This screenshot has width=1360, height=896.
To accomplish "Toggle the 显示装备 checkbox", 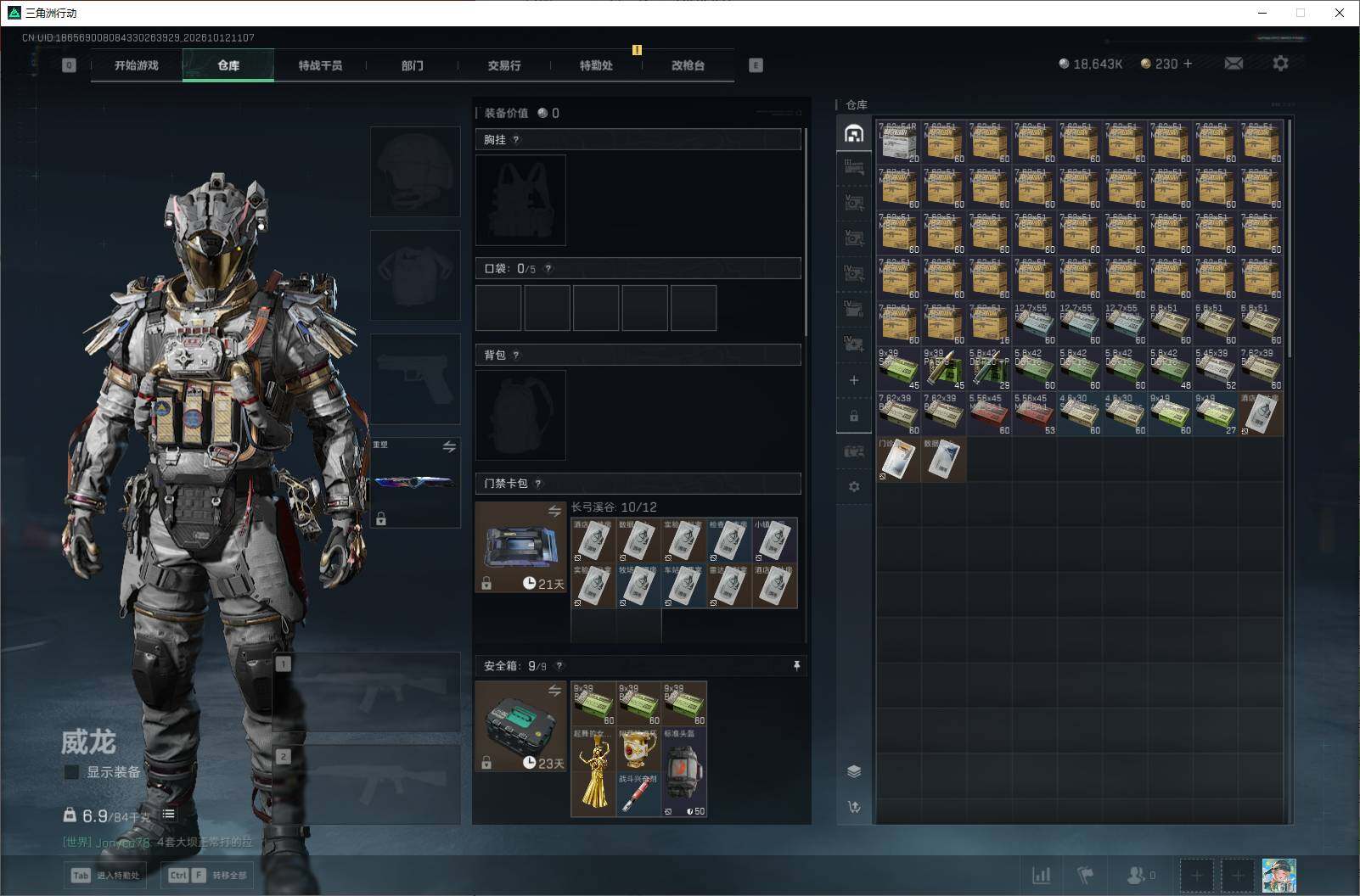I will click(72, 772).
